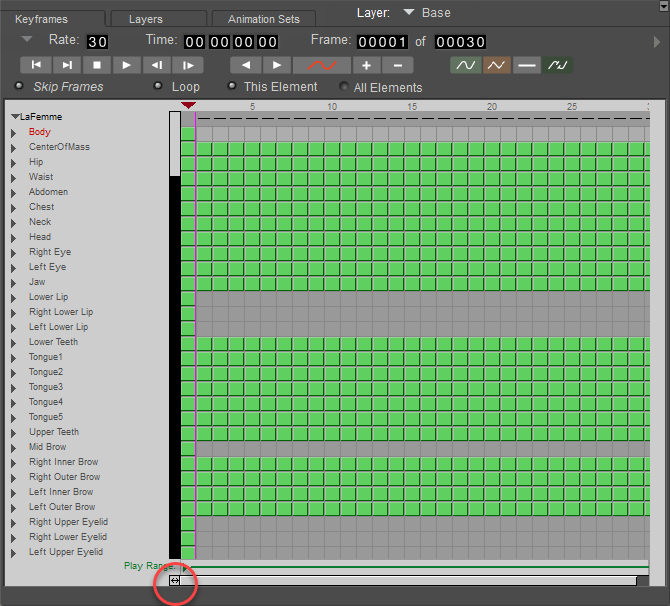Remove keyframe with the minus button
This screenshot has width=670, height=606.
point(397,65)
